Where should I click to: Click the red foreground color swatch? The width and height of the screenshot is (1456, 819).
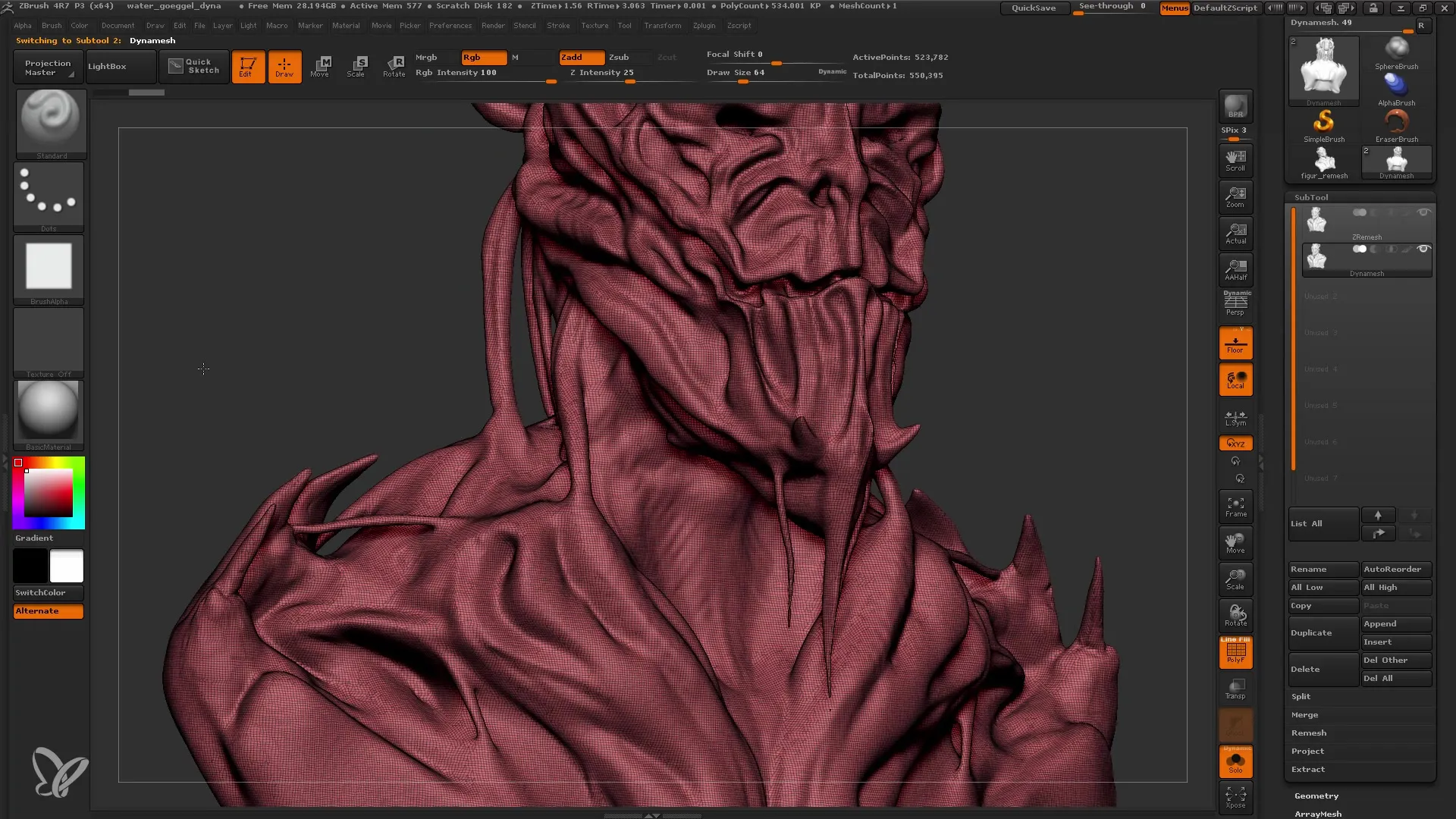(18, 463)
